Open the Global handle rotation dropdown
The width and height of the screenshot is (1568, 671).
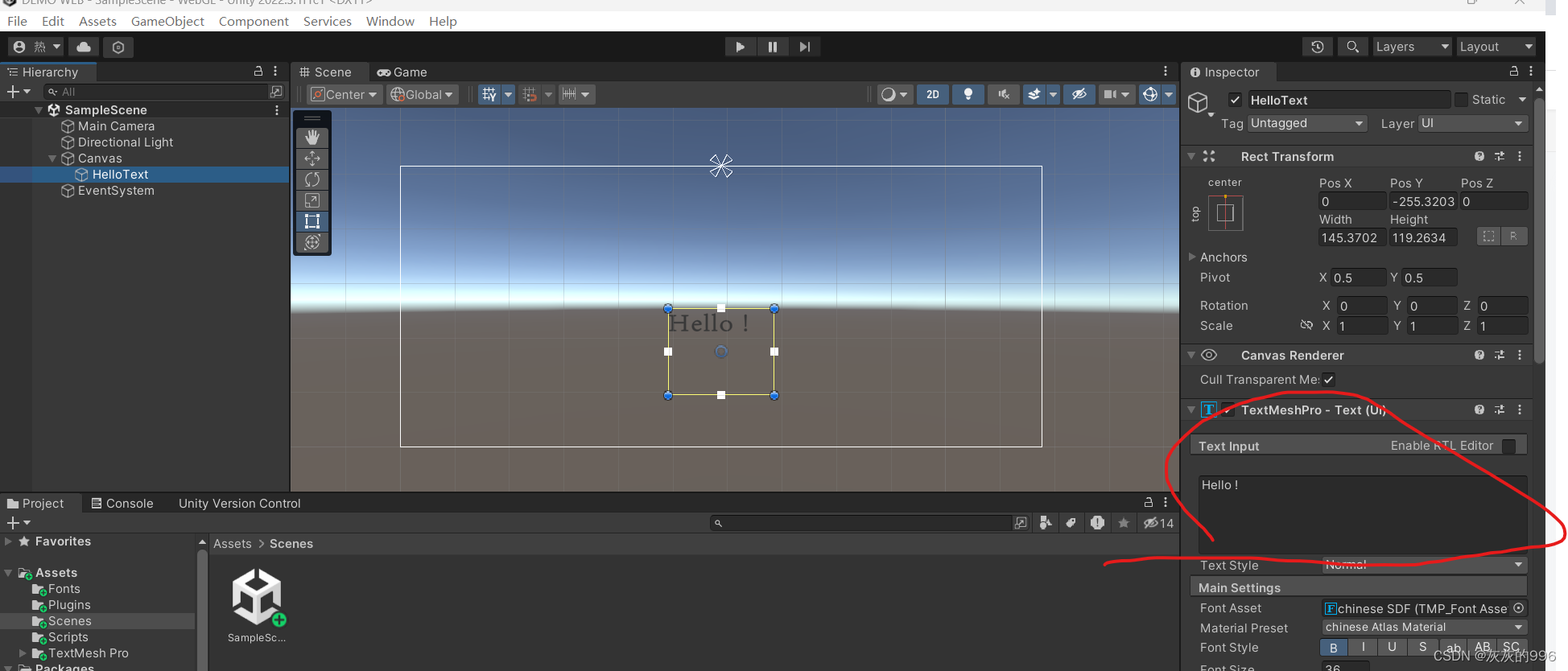423,95
